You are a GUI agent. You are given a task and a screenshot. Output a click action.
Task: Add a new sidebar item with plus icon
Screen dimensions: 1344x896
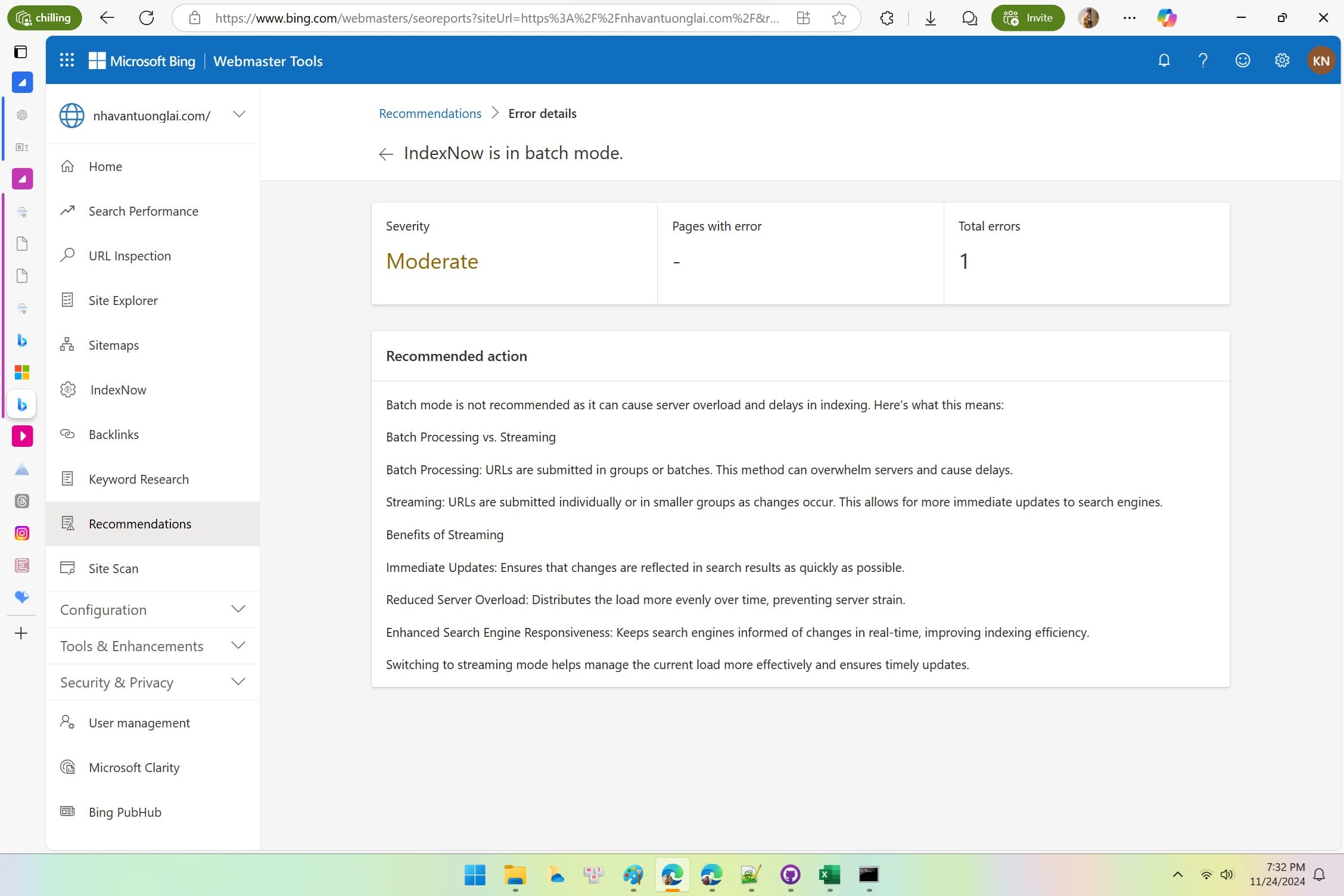[21, 633]
